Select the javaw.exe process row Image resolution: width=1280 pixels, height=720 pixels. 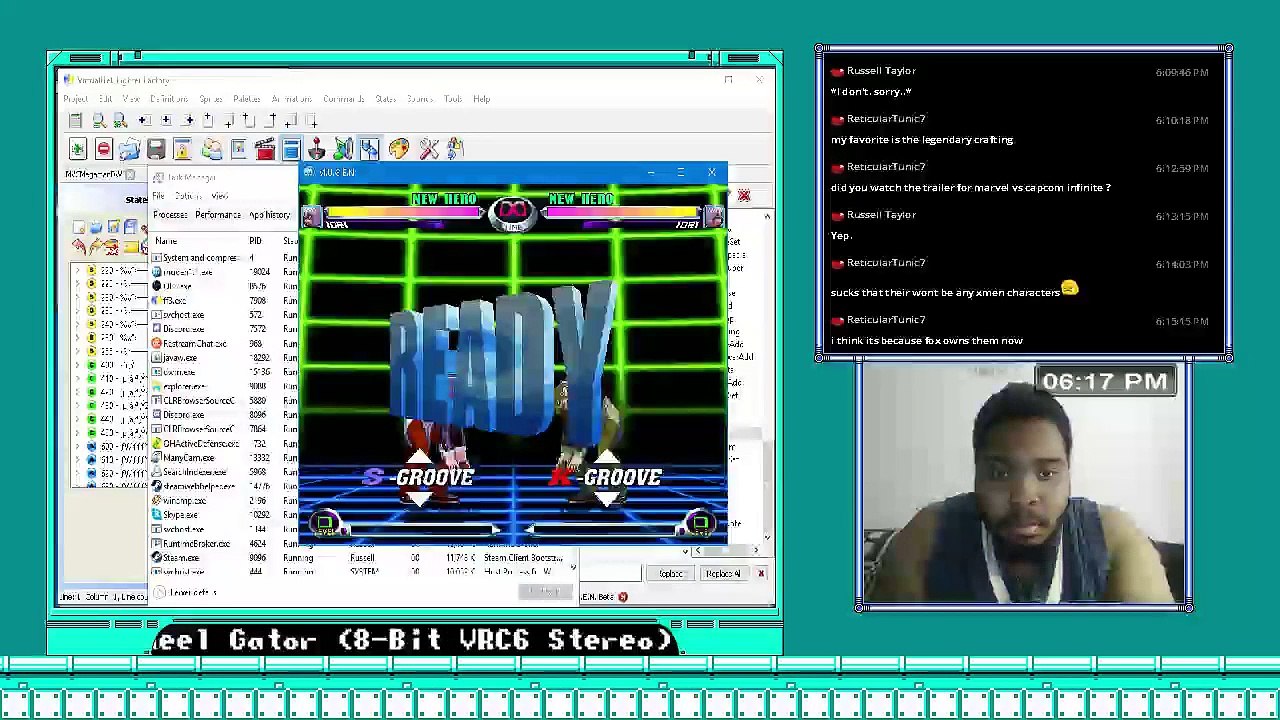(x=224, y=358)
